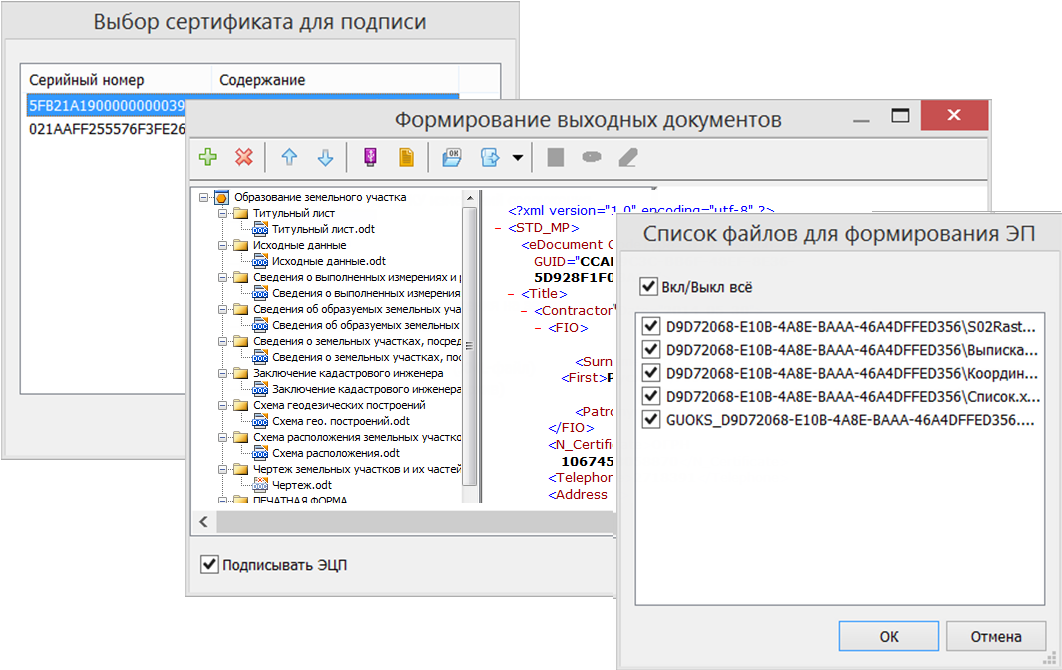This screenshot has width=1062, height=670.
Task: Collapse the Титульный лист folder node
Action: tap(222, 213)
